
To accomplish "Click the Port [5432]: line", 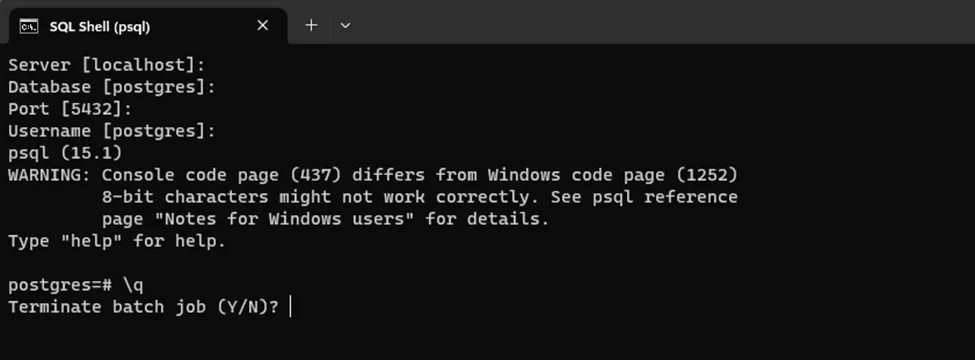I will tap(70, 109).
